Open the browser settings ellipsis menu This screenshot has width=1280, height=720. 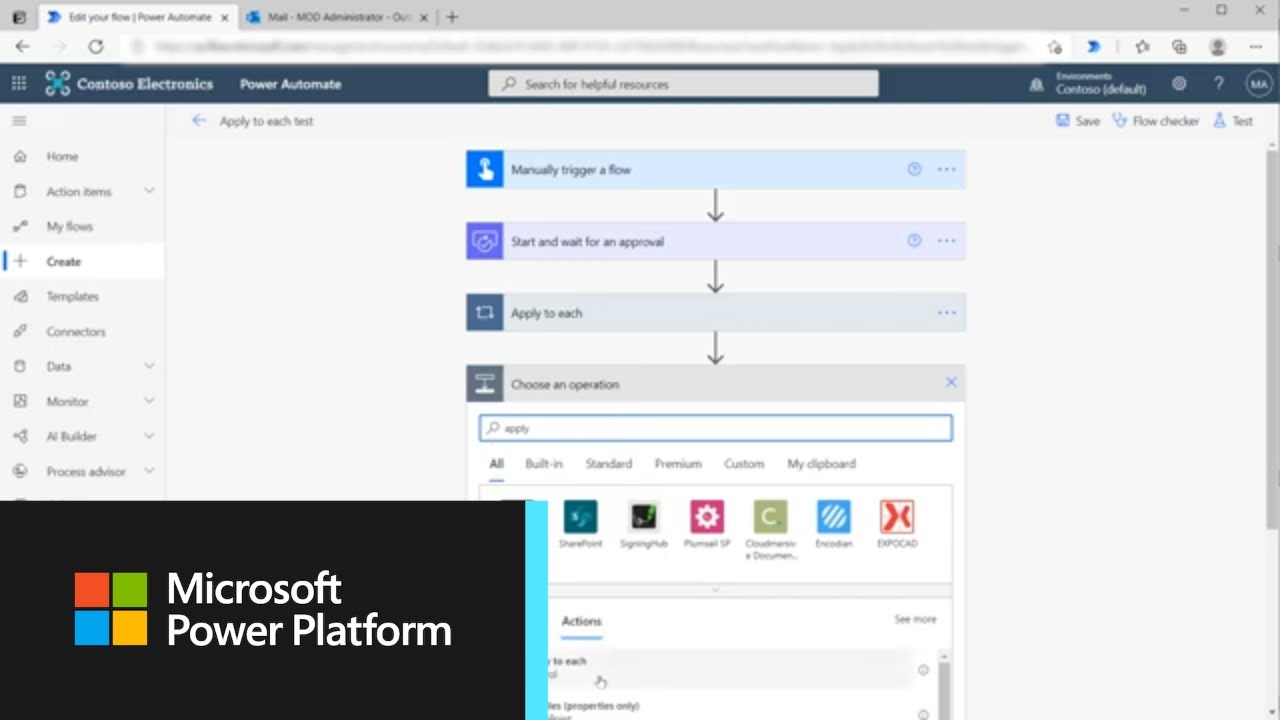point(1255,46)
